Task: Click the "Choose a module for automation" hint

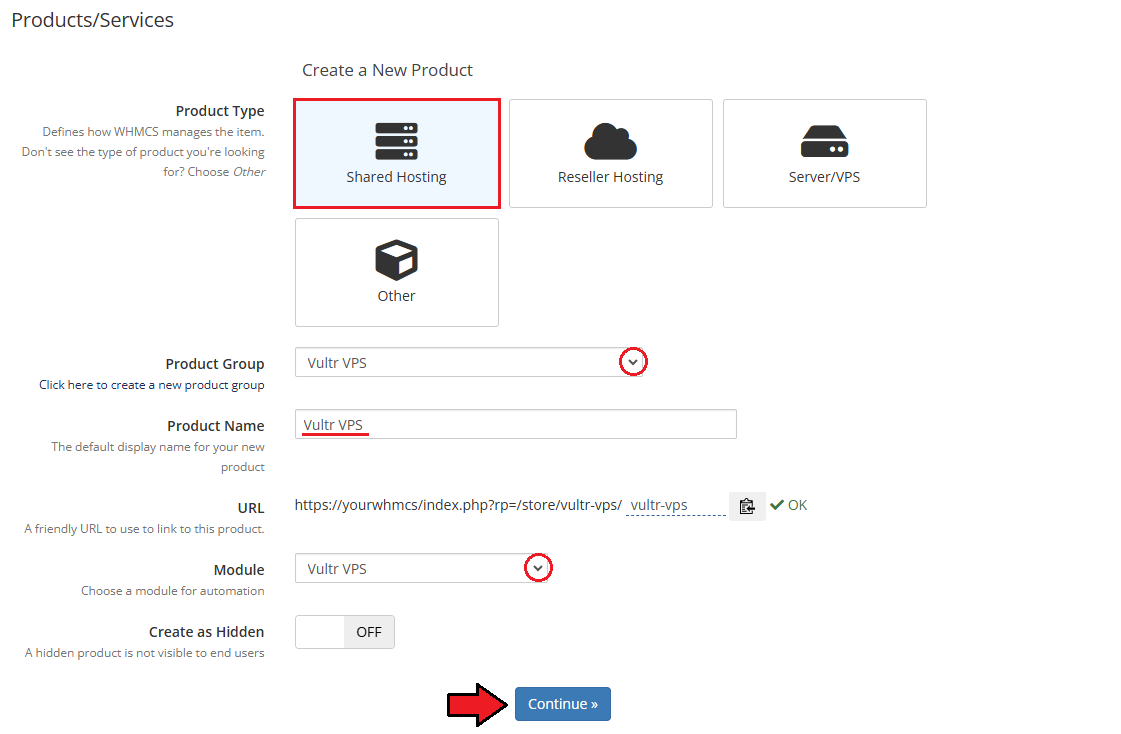Action: pos(172,591)
